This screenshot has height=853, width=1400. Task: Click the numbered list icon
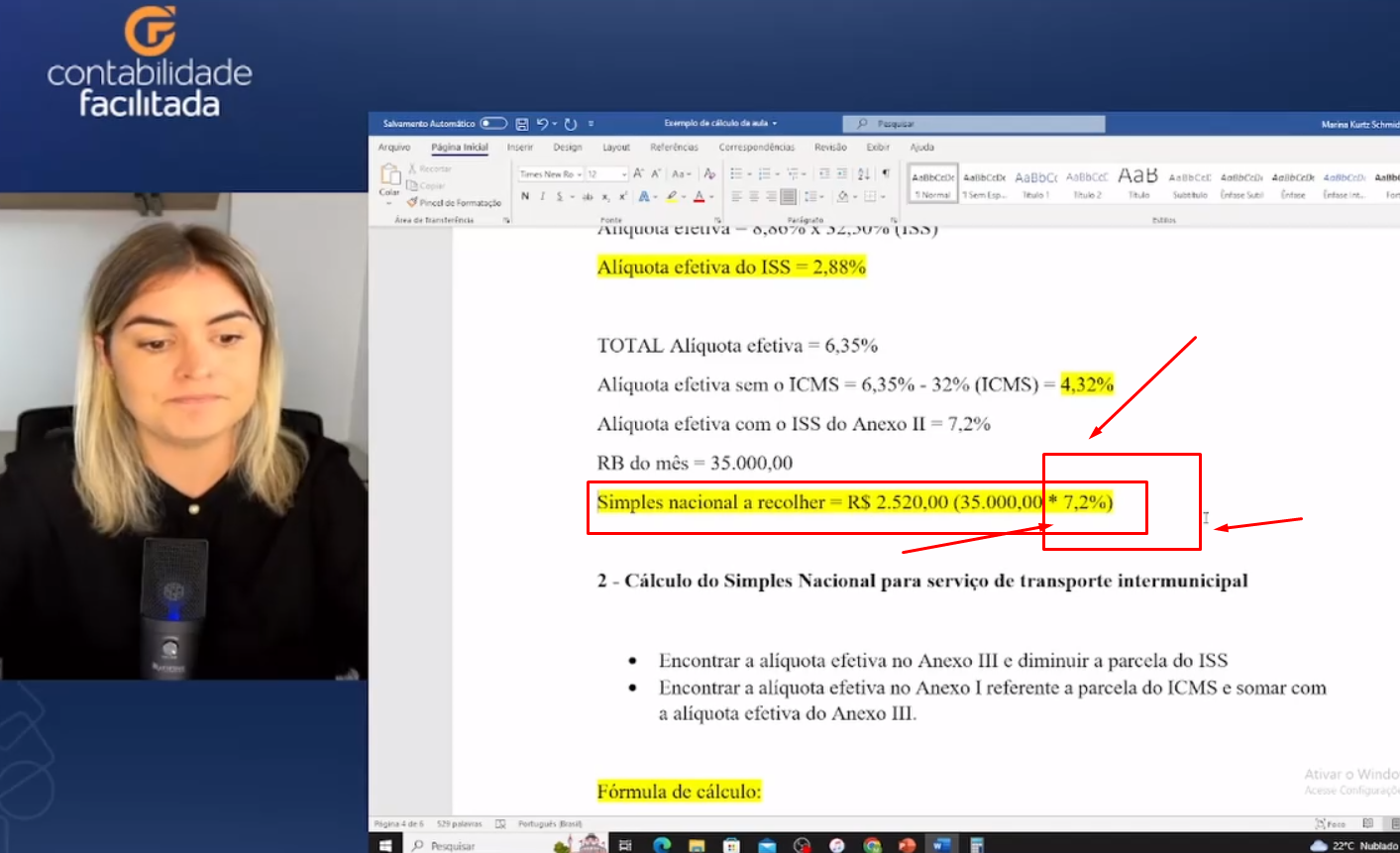764,174
